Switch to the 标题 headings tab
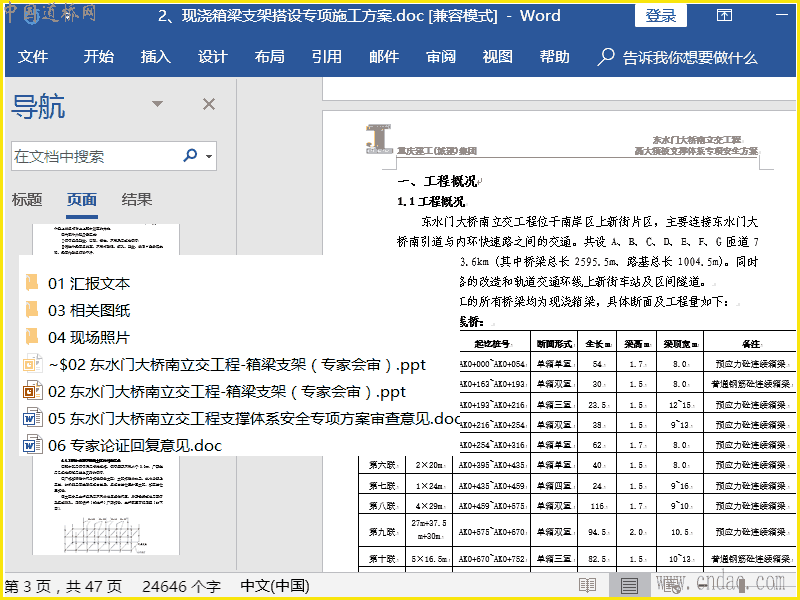Viewport: 800px width, 600px height. pyautogui.click(x=27, y=200)
